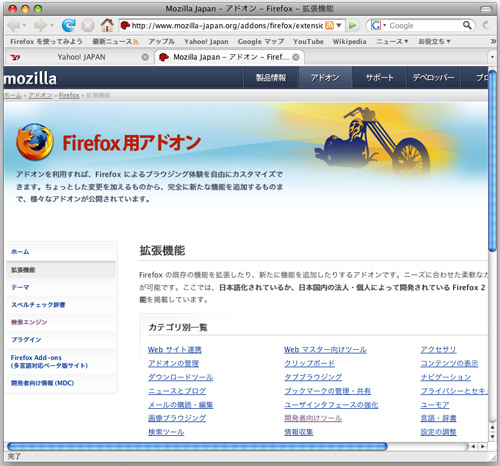This screenshot has height=466, width=500.
Task: Open the 製品情報 navigation menu
Action: coord(271,78)
